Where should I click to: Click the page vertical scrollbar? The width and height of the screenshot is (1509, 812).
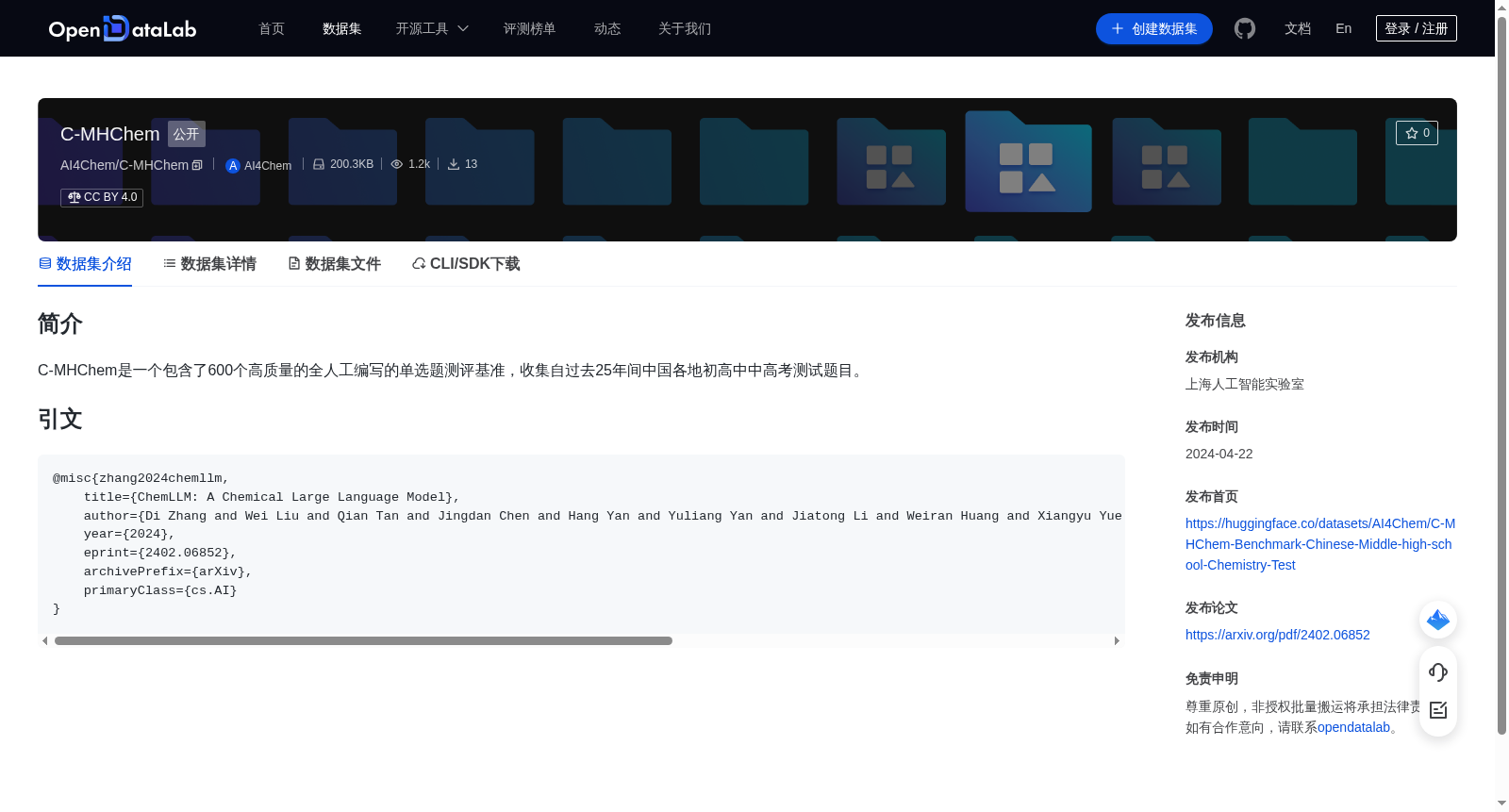pyautogui.click(x=1501, y=375)
